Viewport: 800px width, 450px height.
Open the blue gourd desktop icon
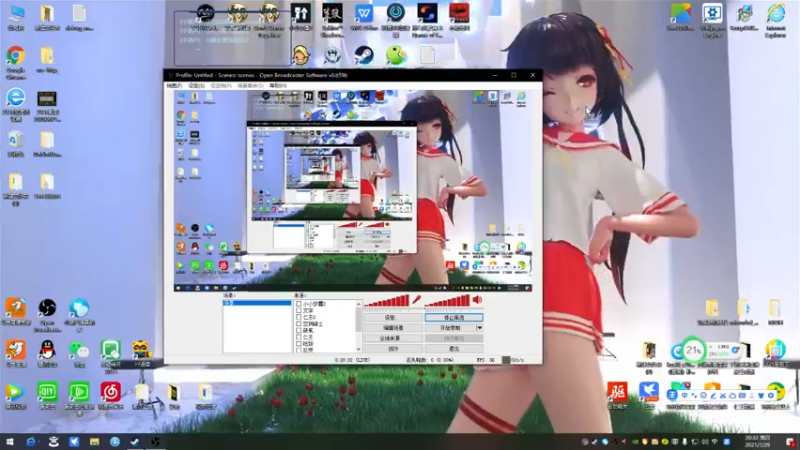click(79, 308)
